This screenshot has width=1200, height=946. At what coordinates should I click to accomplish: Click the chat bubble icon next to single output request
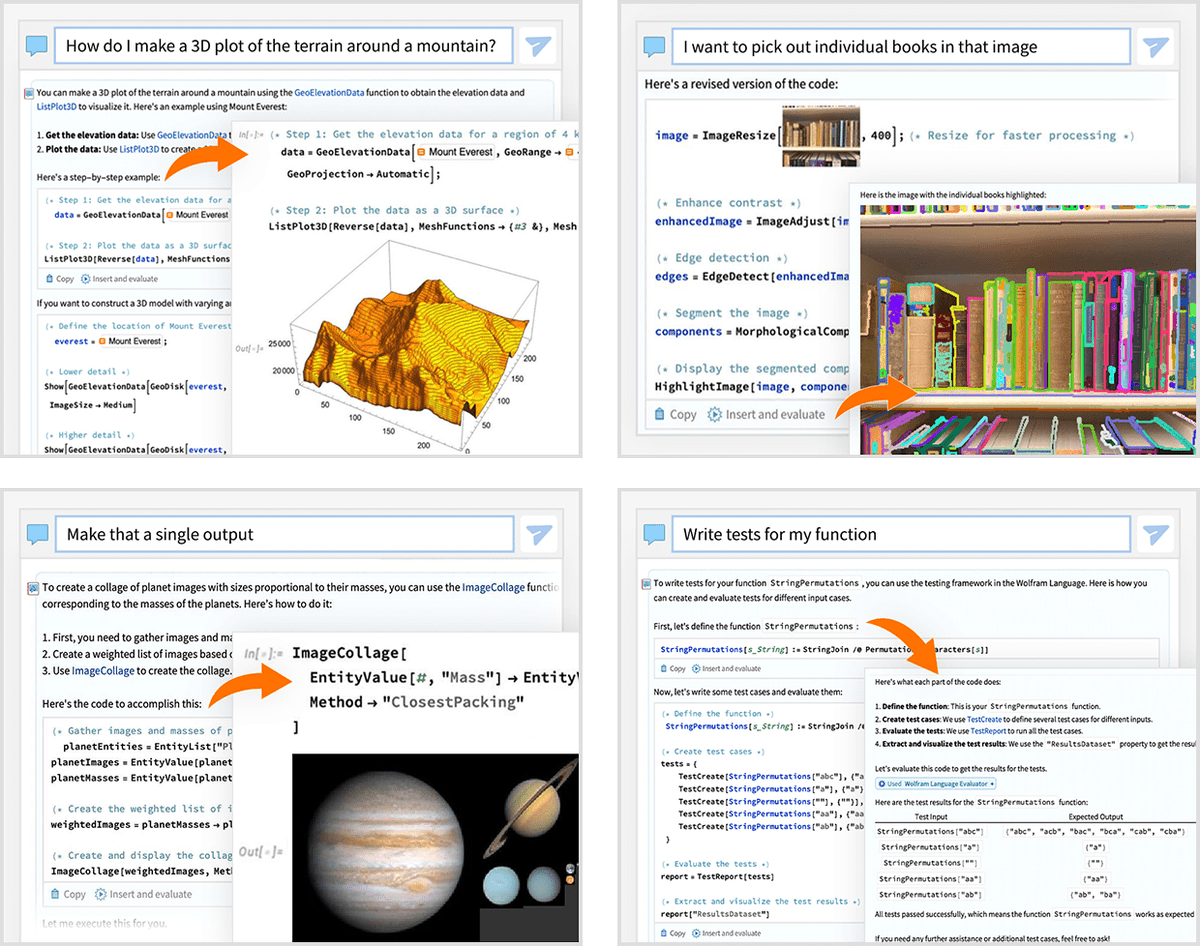pos(37,533)
